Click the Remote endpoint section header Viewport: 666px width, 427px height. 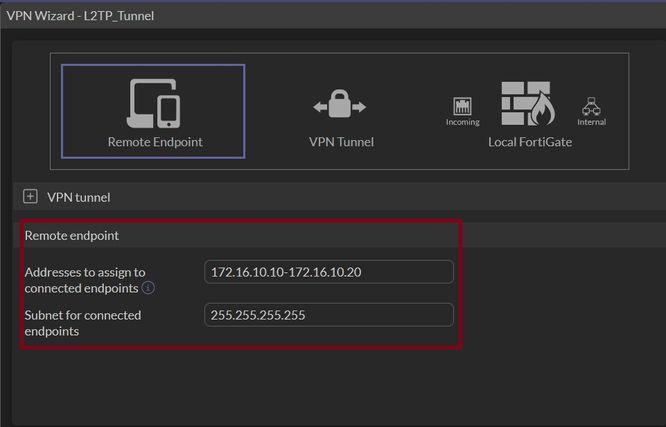tap(71, 236)
